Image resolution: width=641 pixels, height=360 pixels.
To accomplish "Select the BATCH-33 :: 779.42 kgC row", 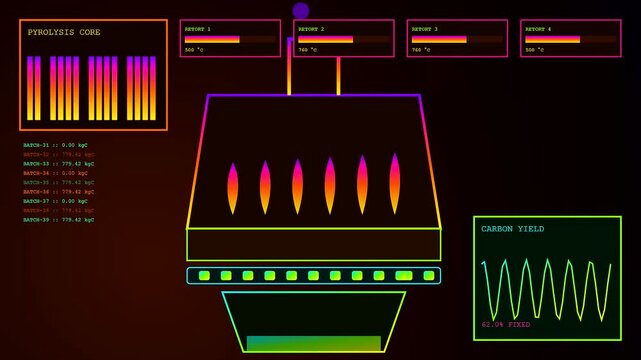I will click(x=58, y=164).
